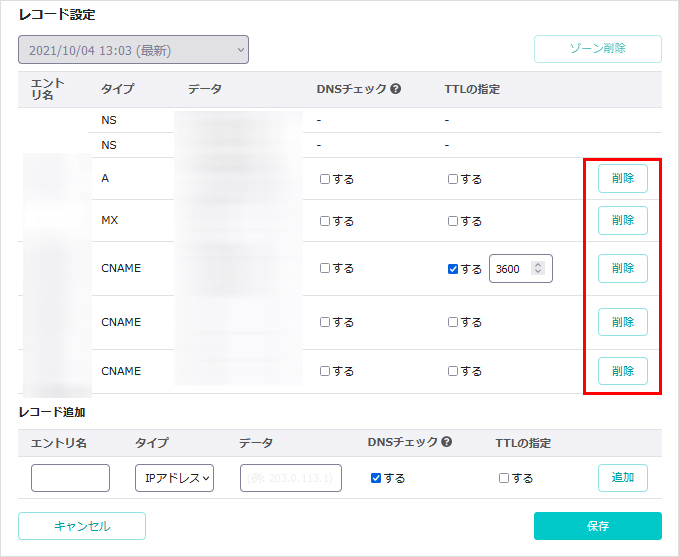Delete the last CNAME record
The width and height of the screenshot is (679, 557).
pos(622,371)
